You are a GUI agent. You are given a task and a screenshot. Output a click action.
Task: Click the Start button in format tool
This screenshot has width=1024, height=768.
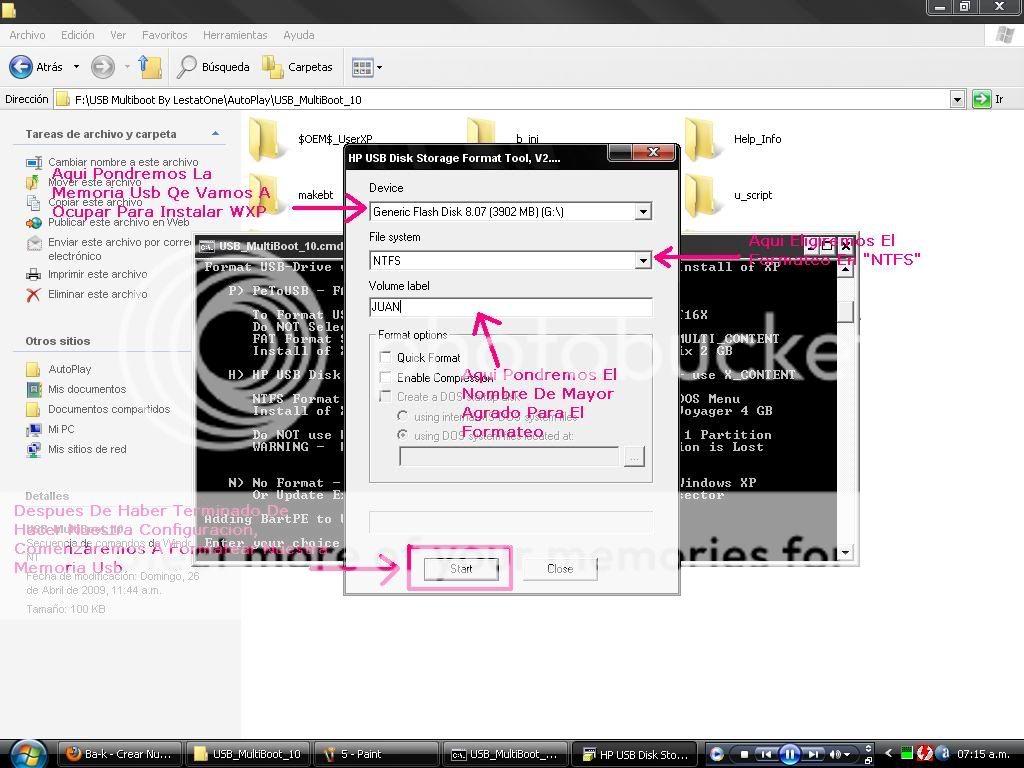coord(461,569)
